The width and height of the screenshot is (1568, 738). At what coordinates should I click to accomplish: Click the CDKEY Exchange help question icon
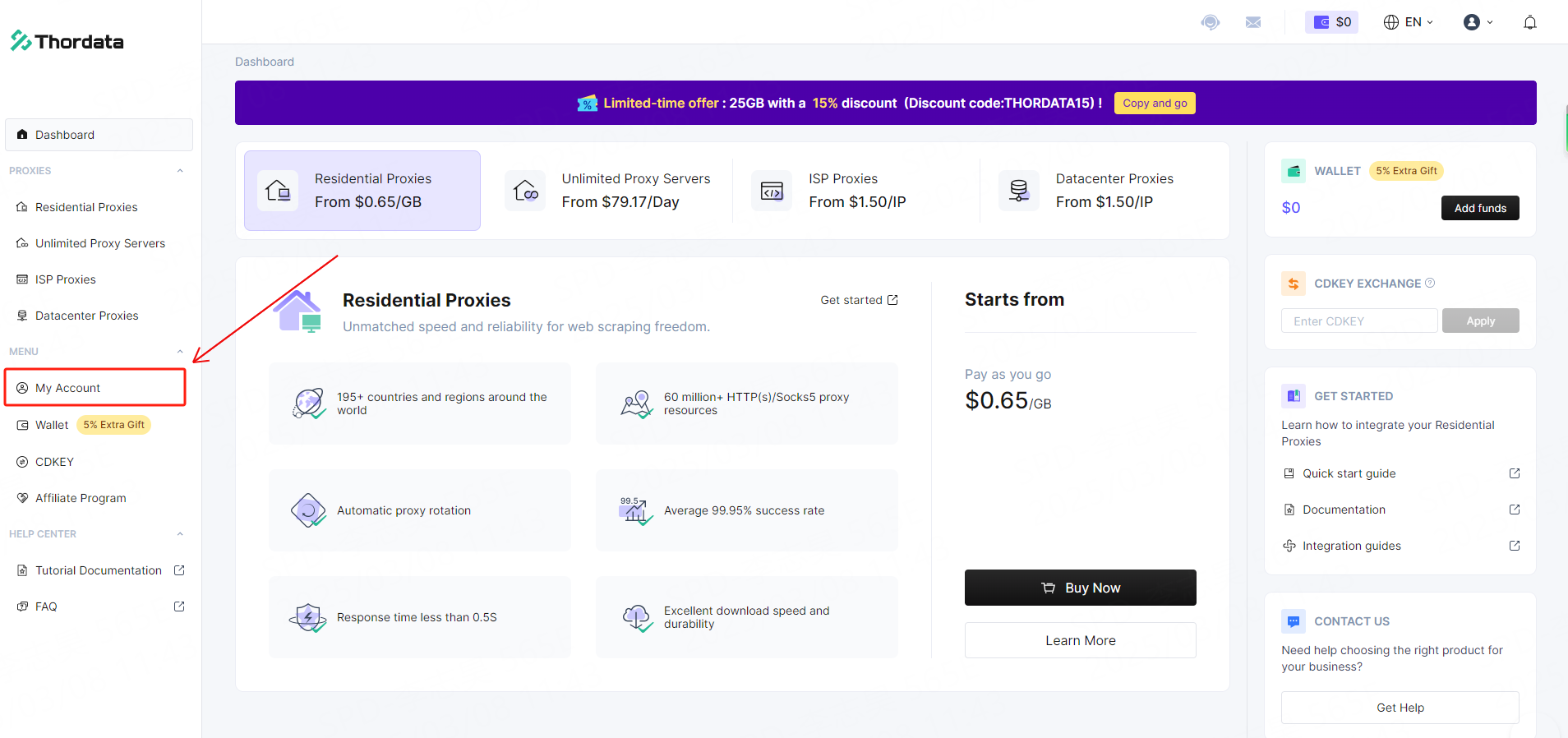pyautogui.click(x=1430, y=283)
